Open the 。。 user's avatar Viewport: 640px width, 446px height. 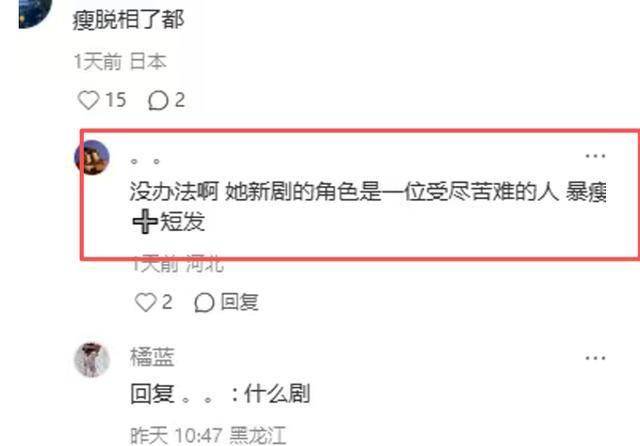click(x=92, y=158)
